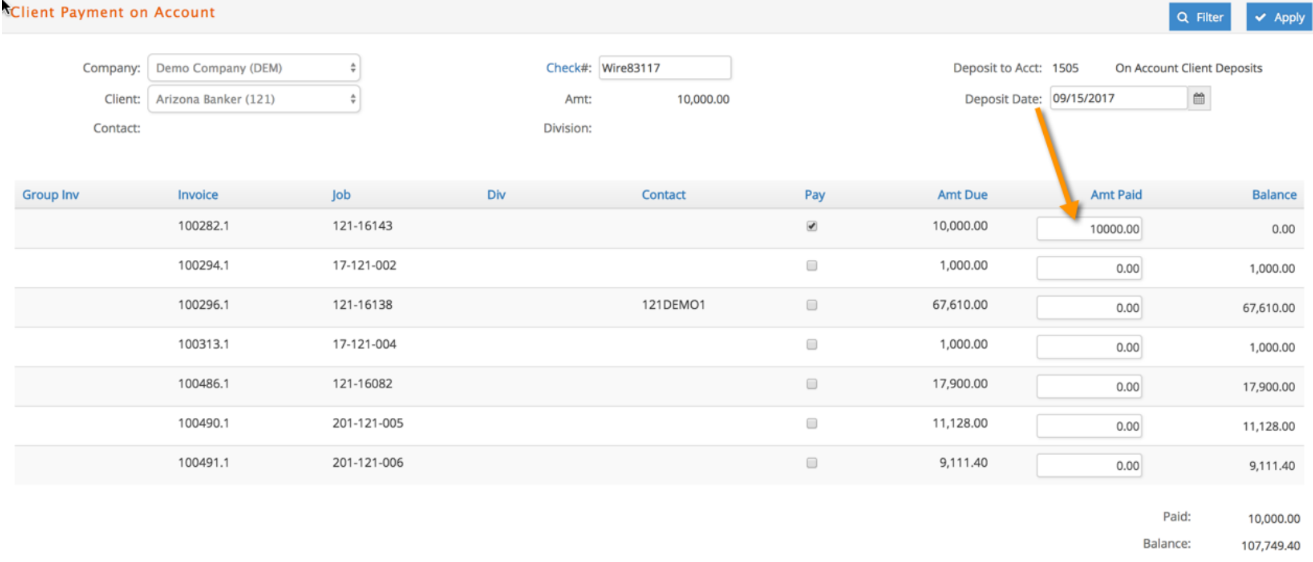Select invoice number 100486.1
The width and height of the screenshot is (1313, 562).
204,384
